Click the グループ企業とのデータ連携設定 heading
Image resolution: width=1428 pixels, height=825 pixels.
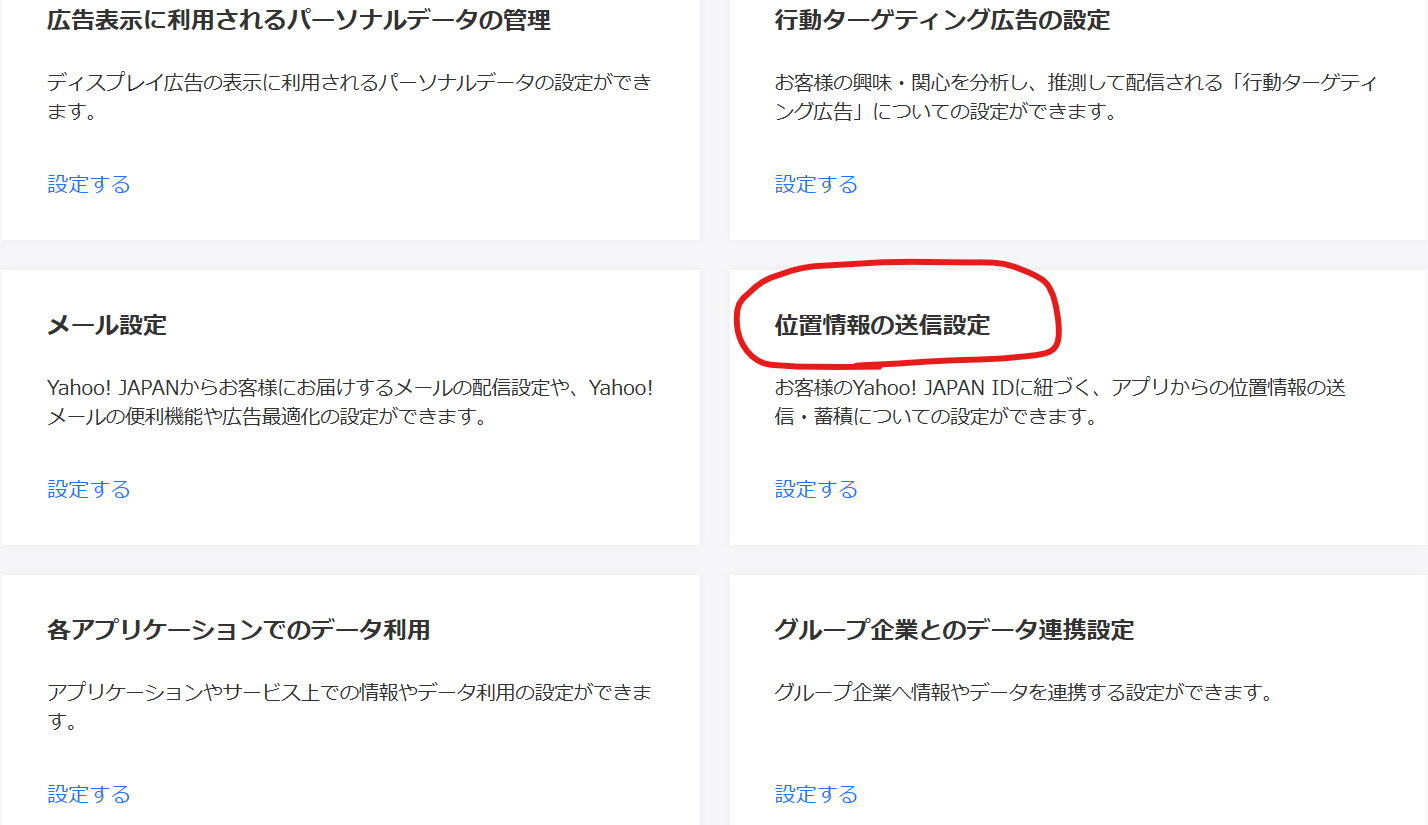point(954,630)
